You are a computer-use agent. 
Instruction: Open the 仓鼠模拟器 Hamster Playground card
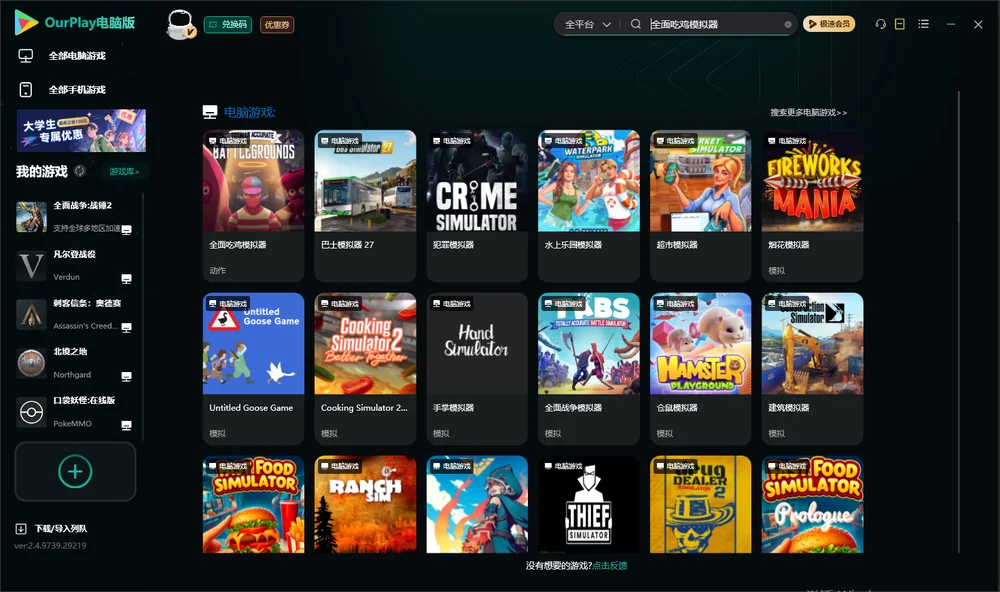pos(700,369)
